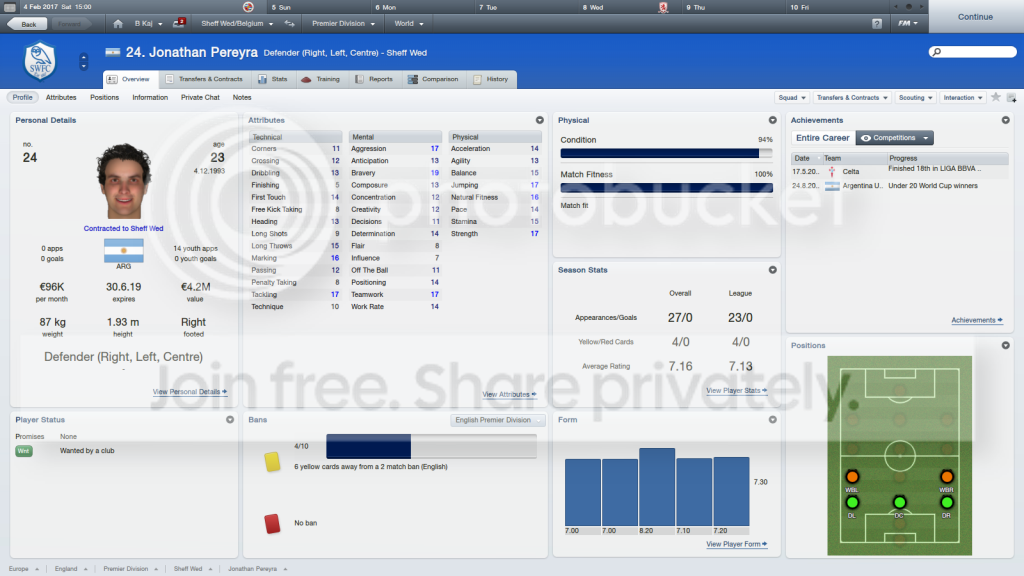Select the DL position marker on the pitch
1024x576 pixels.
(852, 502)
